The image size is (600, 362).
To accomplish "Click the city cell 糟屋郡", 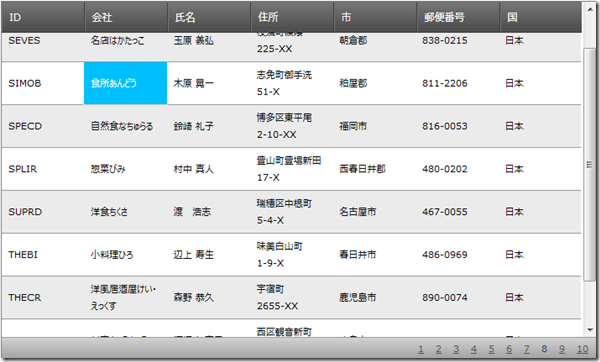I will click(x=375, y=83).
